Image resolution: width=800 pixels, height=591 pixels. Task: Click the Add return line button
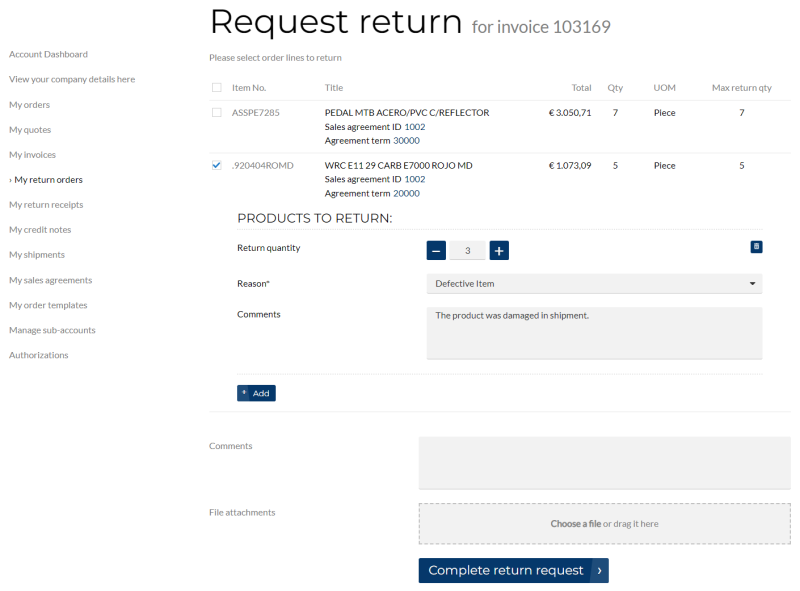[256, 393]
